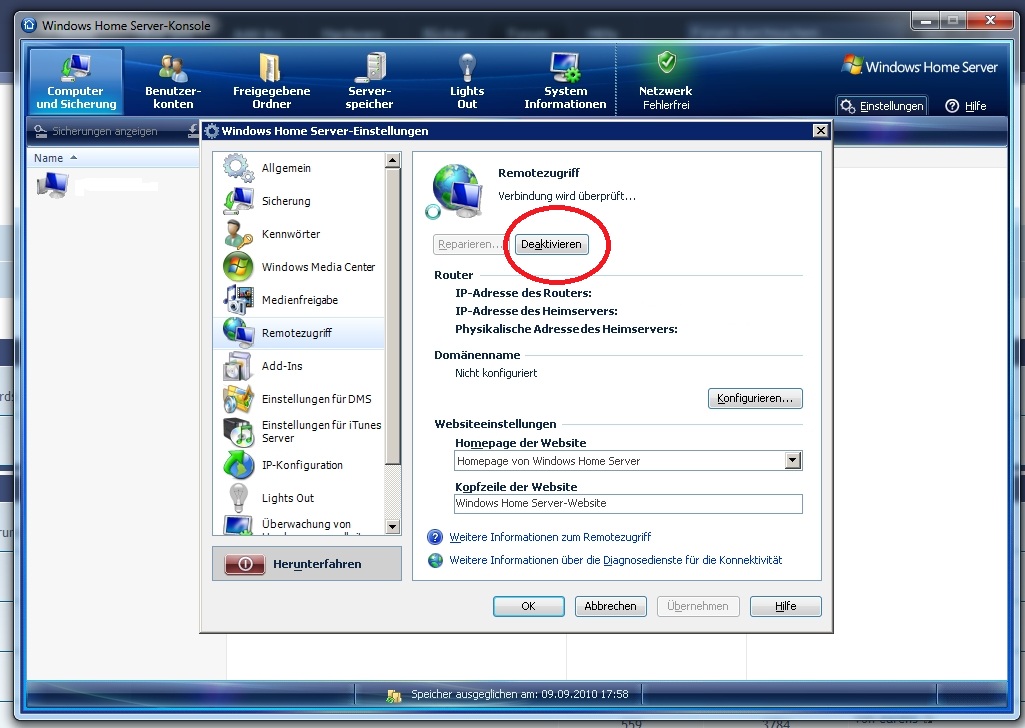Click Übernehmen button
Screen dimensions: 1025x728
pos(697,606)
